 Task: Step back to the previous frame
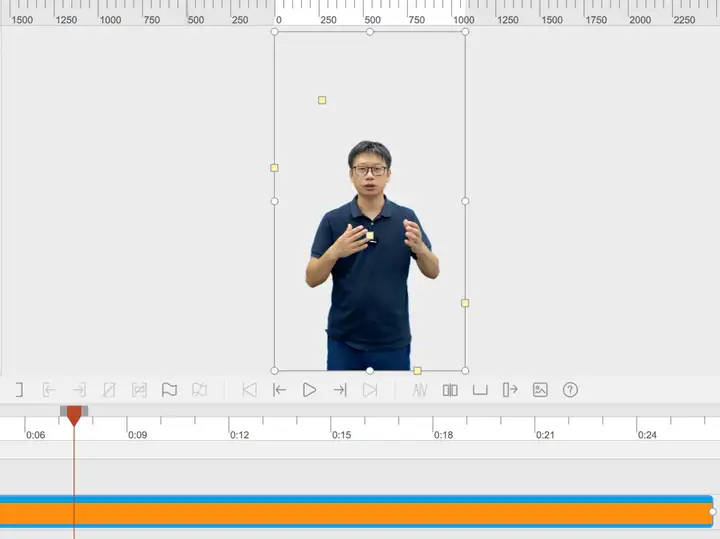[279, 390]
